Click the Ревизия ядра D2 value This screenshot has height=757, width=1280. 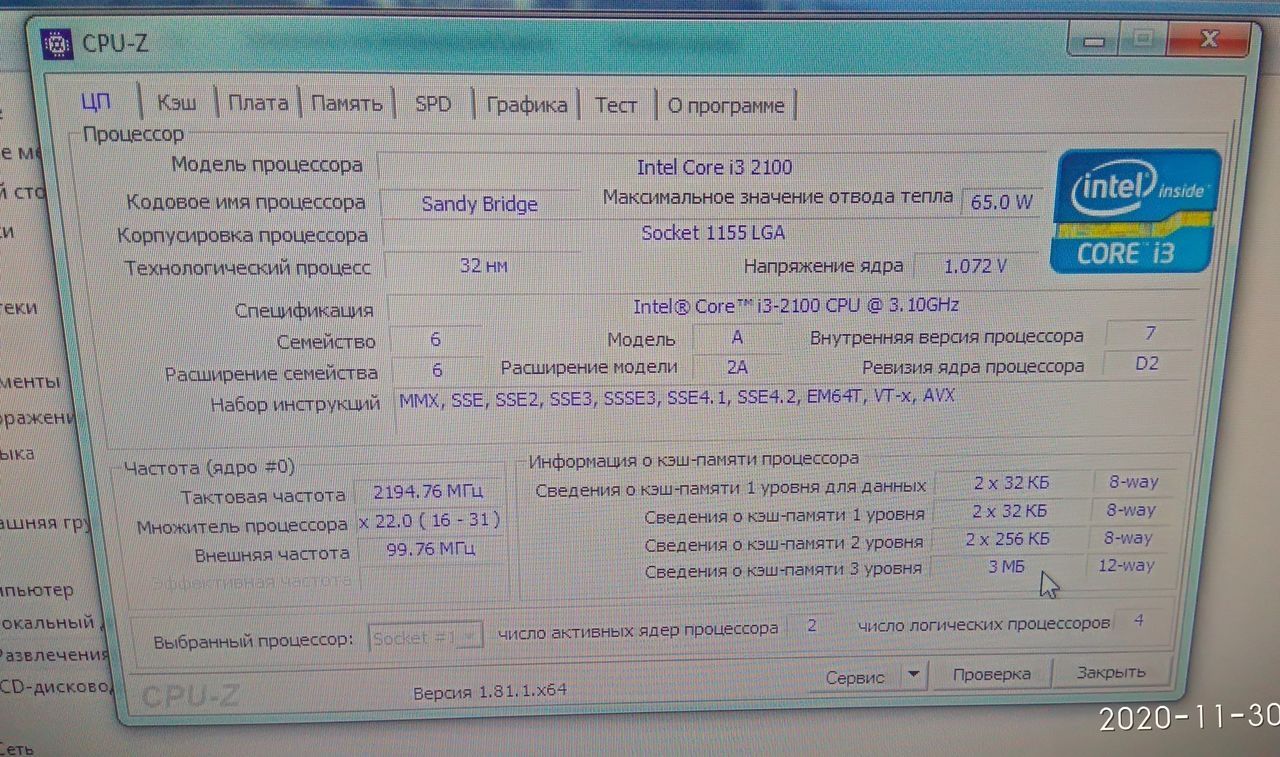[1146, 364]
